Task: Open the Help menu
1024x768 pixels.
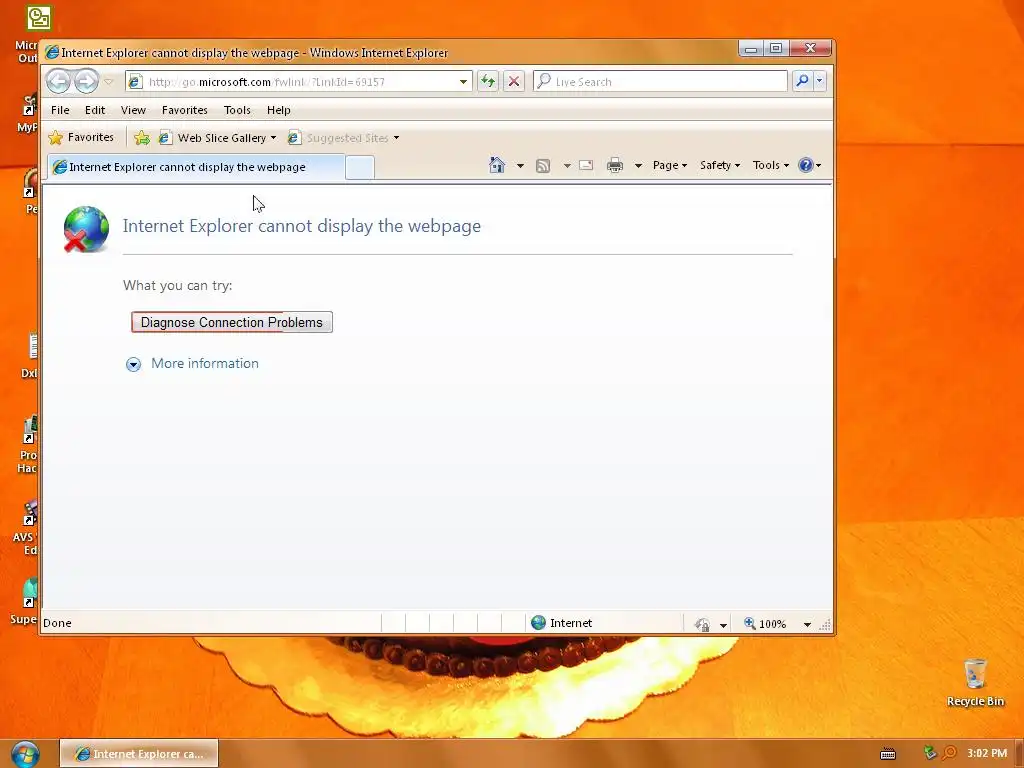Action: tap(279, 110)
